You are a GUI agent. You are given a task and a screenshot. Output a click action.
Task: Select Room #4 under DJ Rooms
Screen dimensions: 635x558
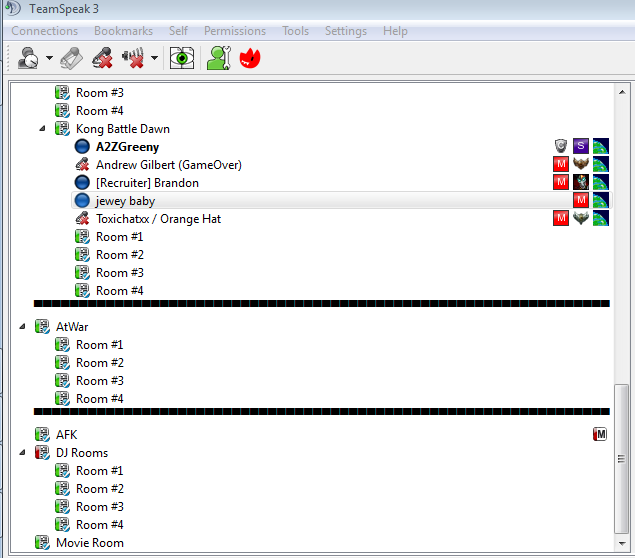(x=99, y=524)
